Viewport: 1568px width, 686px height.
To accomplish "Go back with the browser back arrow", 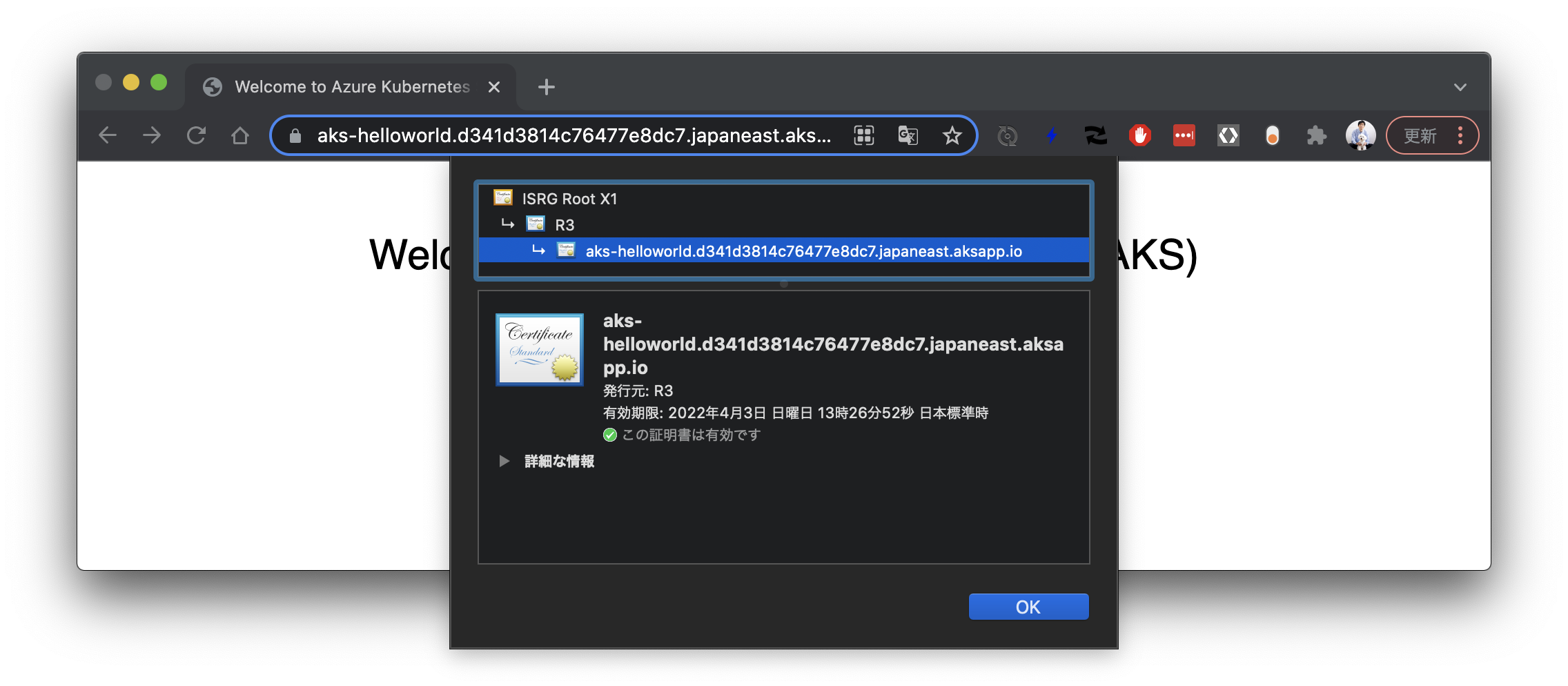I will click(108, 135).
